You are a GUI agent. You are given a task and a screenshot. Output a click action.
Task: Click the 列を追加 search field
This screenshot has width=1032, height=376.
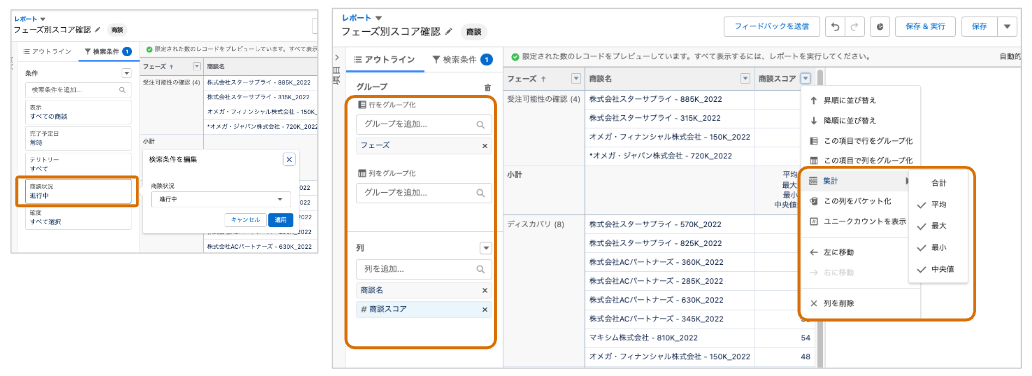pyautogui.click(x=423, y=269)
